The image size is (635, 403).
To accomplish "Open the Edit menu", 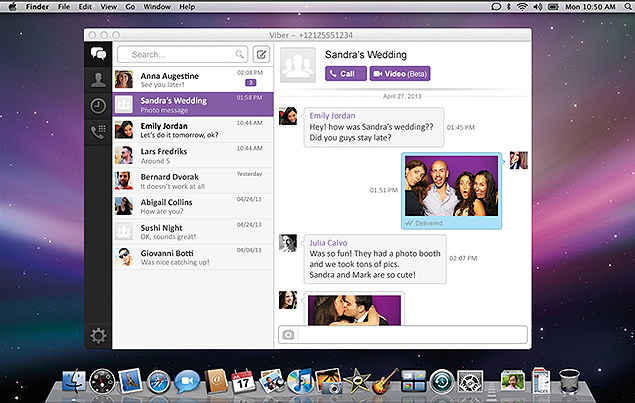I will 85,7.
